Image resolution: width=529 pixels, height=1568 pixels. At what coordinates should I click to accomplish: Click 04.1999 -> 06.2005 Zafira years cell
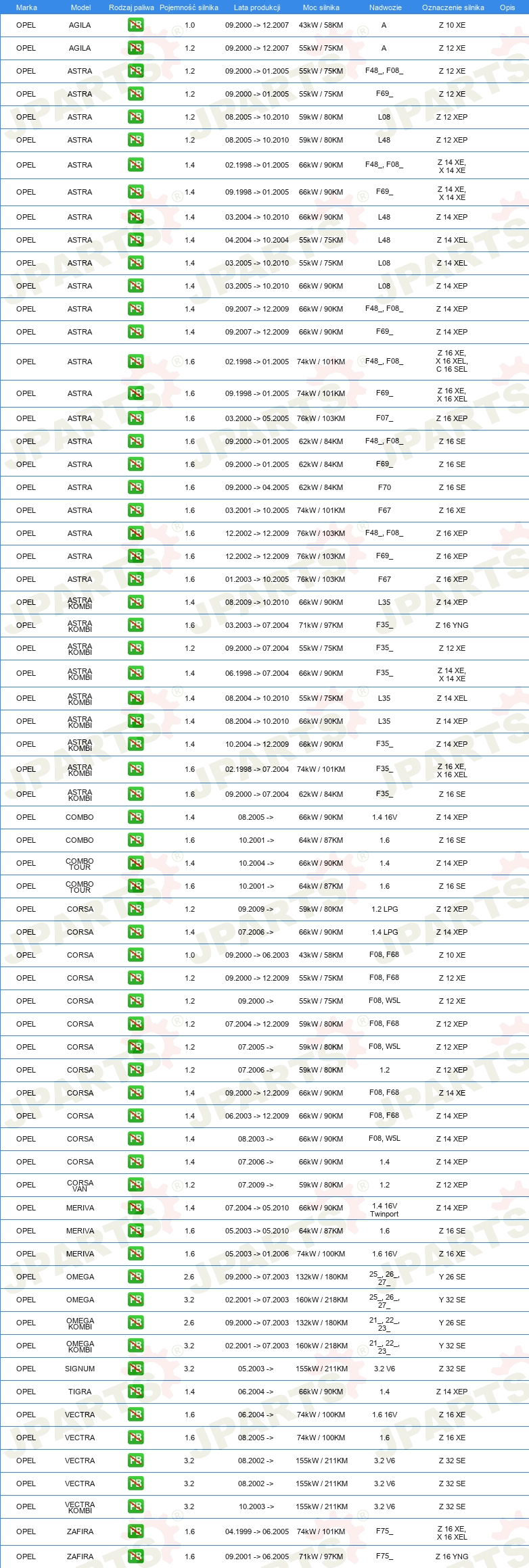tap(257, 1532)
